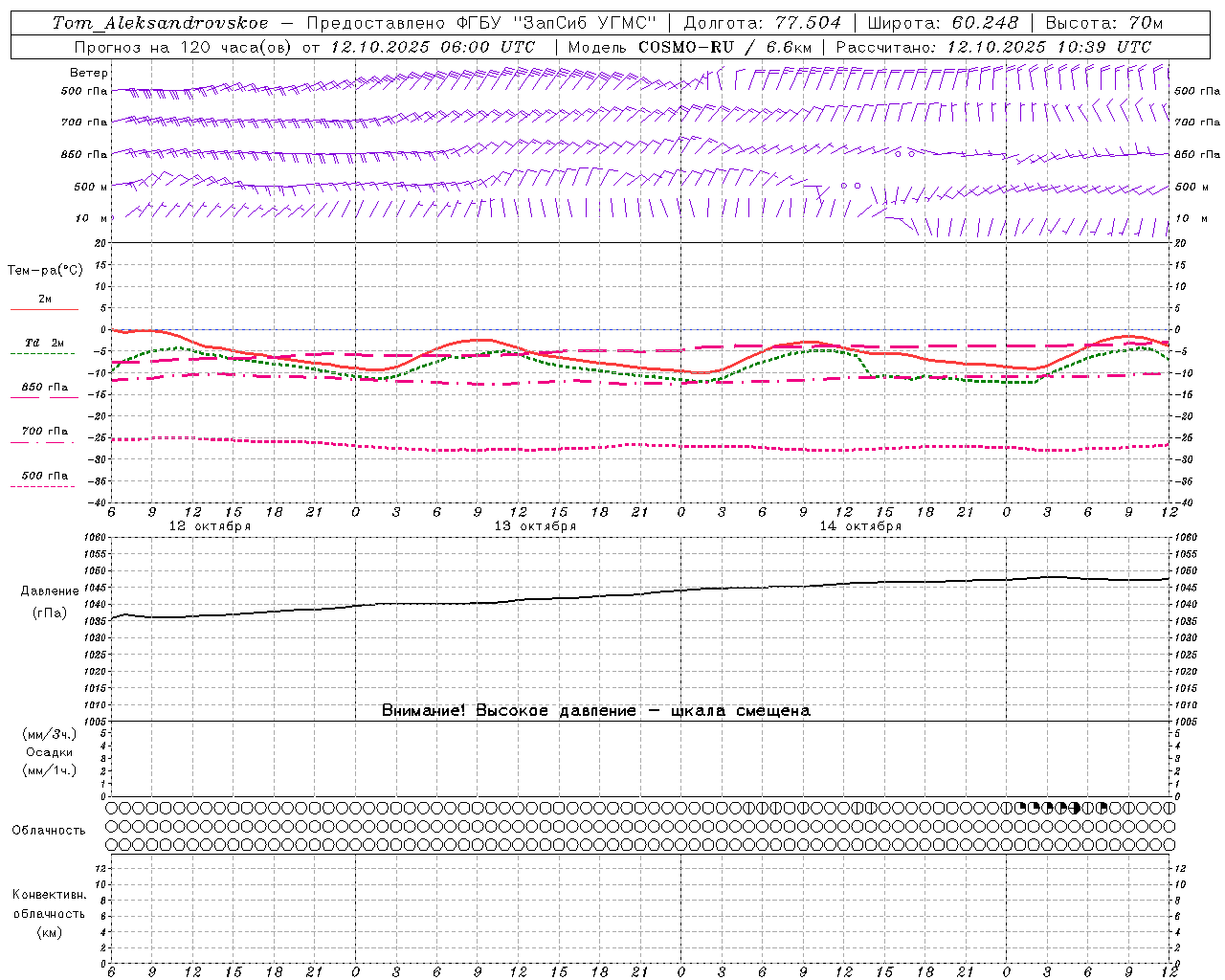Click the 'Модель COSMO-RU / 6.6км' label
Viewport: 1225px width, 980px height.
[690, 47]
